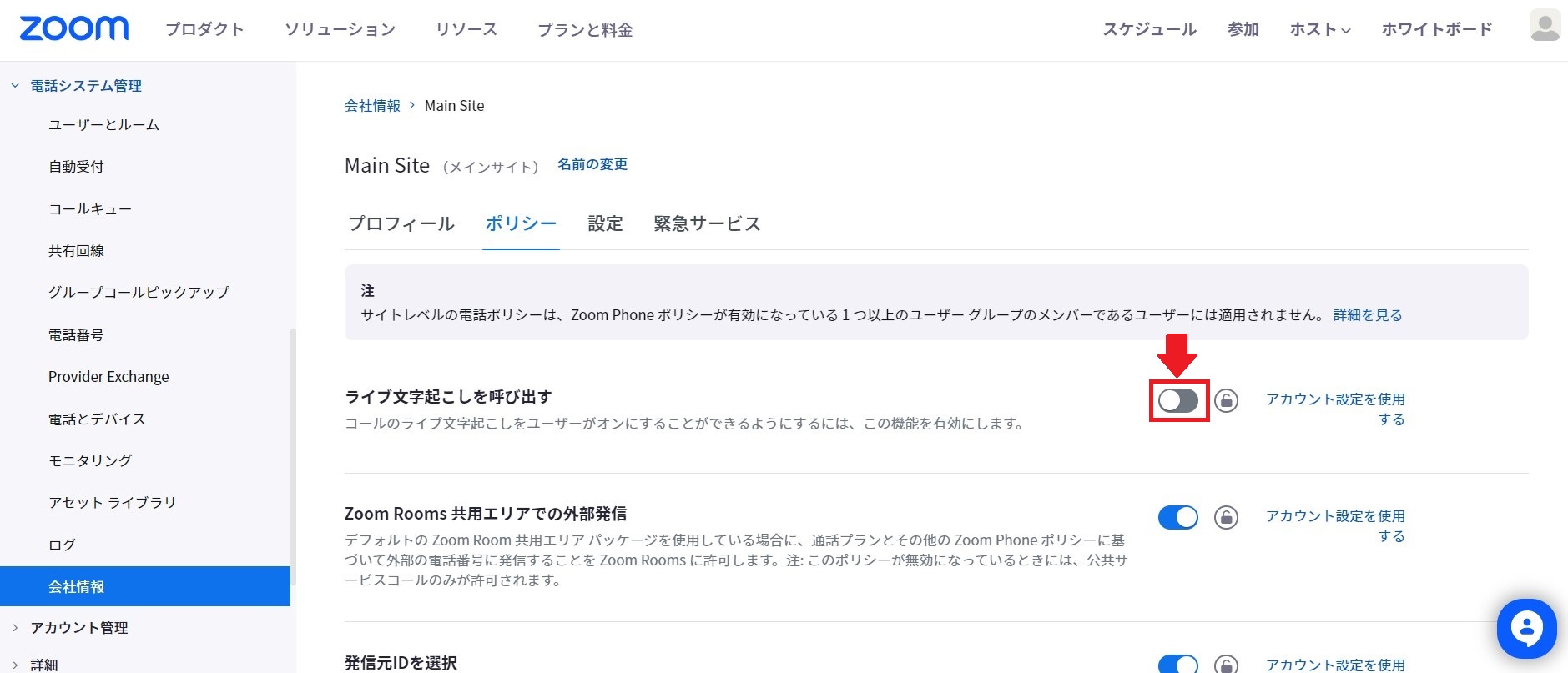Select 会社情報 in sidebar
This screenshot has height=673, width=1568.
coord(145,586)
